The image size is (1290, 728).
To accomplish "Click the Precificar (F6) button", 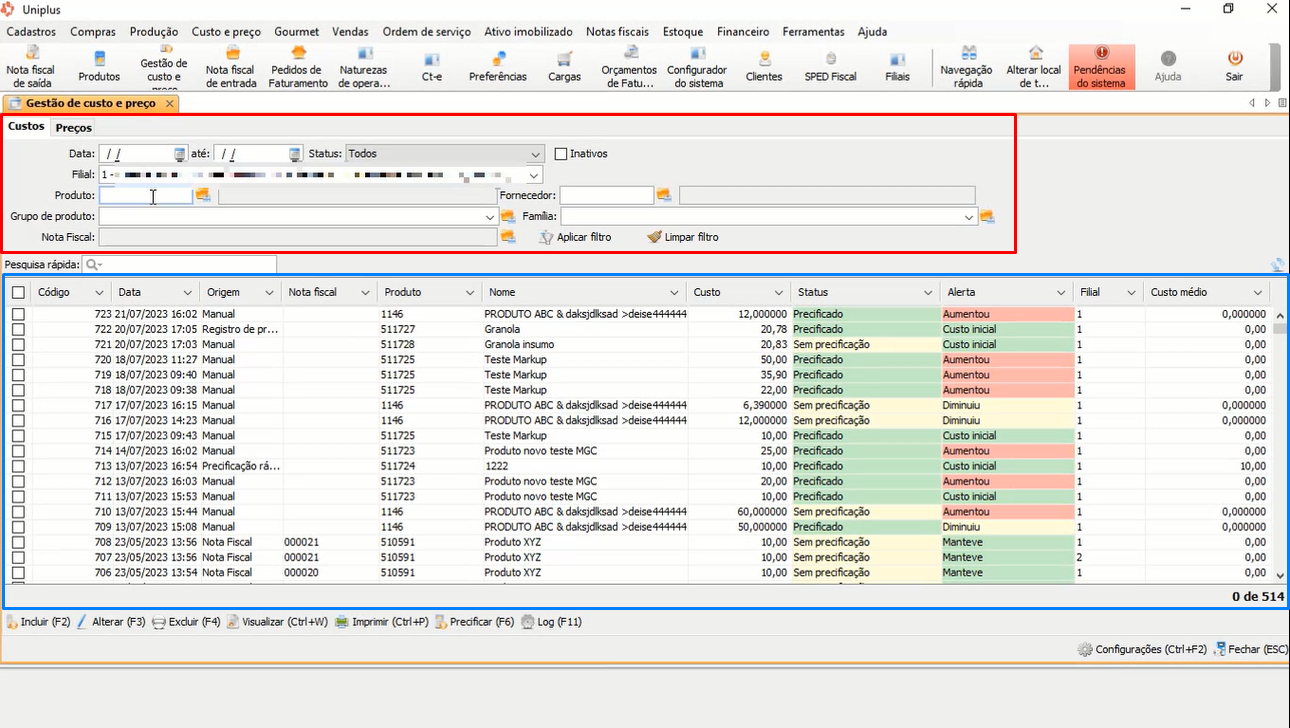I will (x=474, y=622).
